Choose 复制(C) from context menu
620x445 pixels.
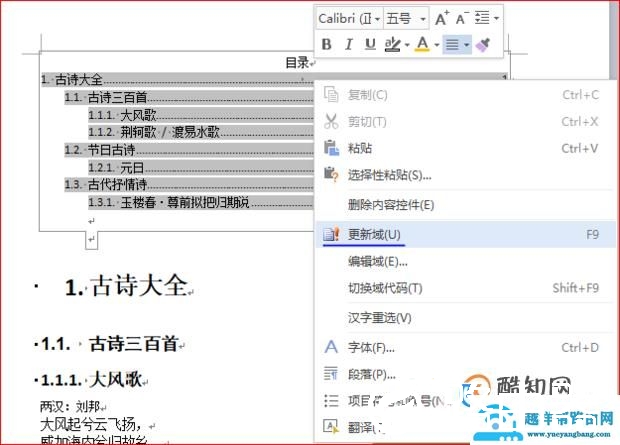point(465,95)
